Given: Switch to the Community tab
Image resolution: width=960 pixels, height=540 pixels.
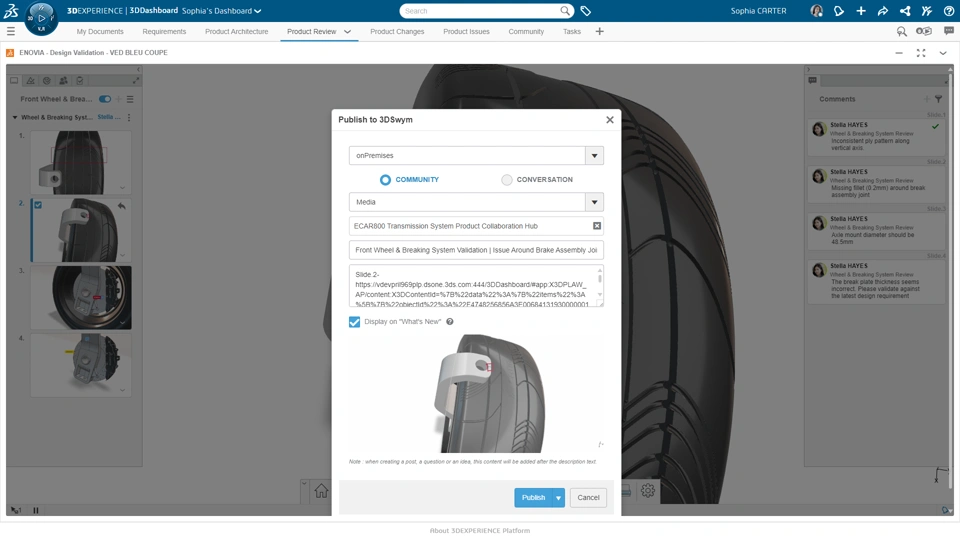Looking at the screenshot, I should click(x=526, y=31).
